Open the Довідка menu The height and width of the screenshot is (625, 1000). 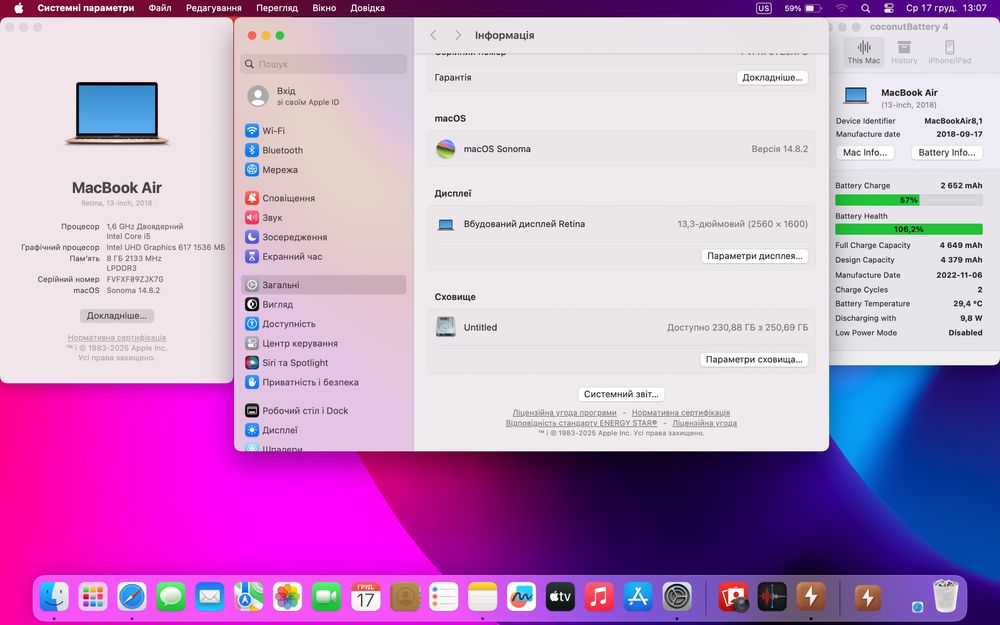pyautogui.click(x=367, y=8)
